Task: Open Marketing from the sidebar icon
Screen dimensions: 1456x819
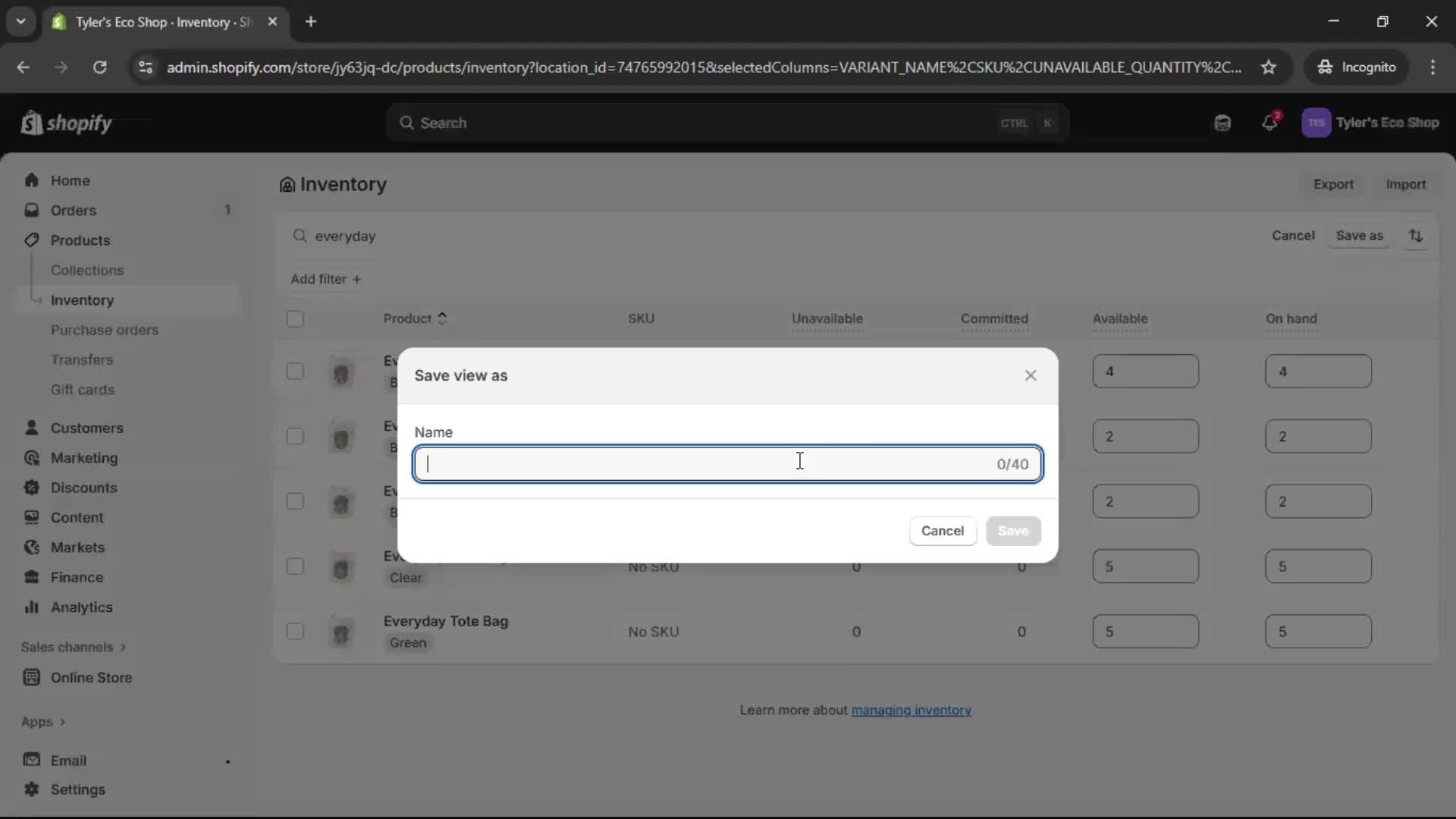Action: 31,458
